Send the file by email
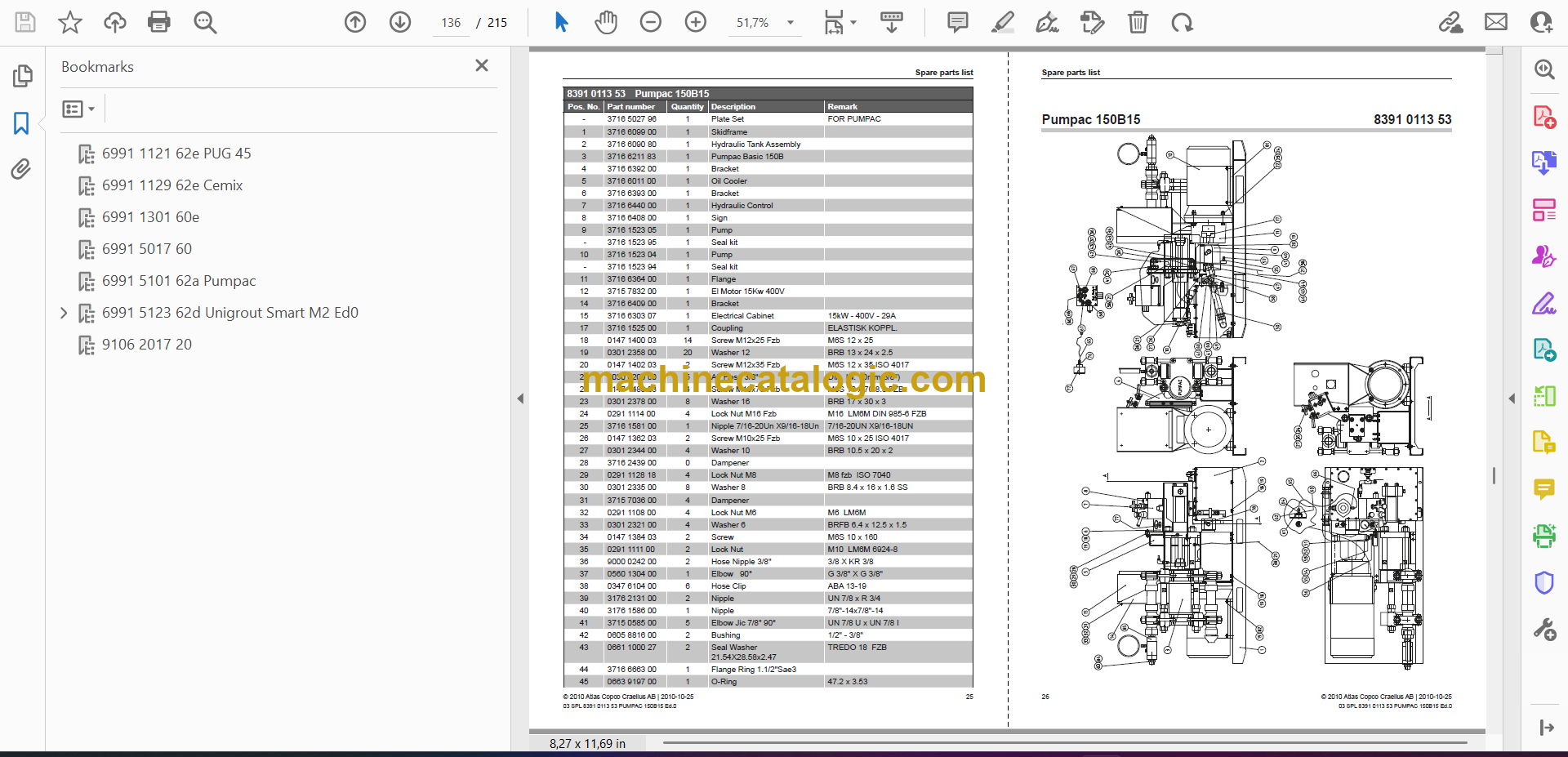Image resolution: width=1568 pixels, height=757 pixels. [1496, 22]
